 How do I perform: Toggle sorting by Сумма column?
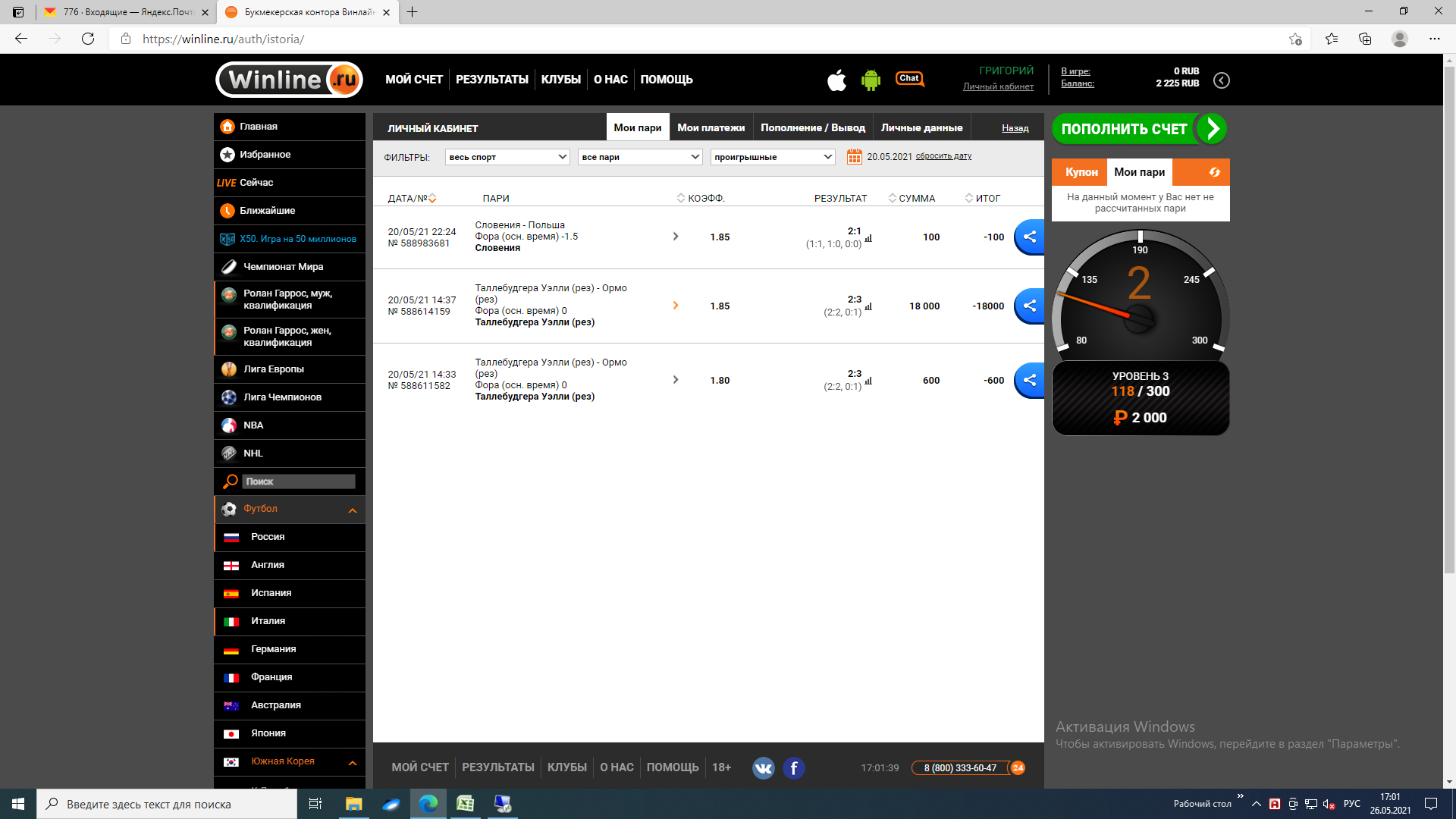coord(912,199)
